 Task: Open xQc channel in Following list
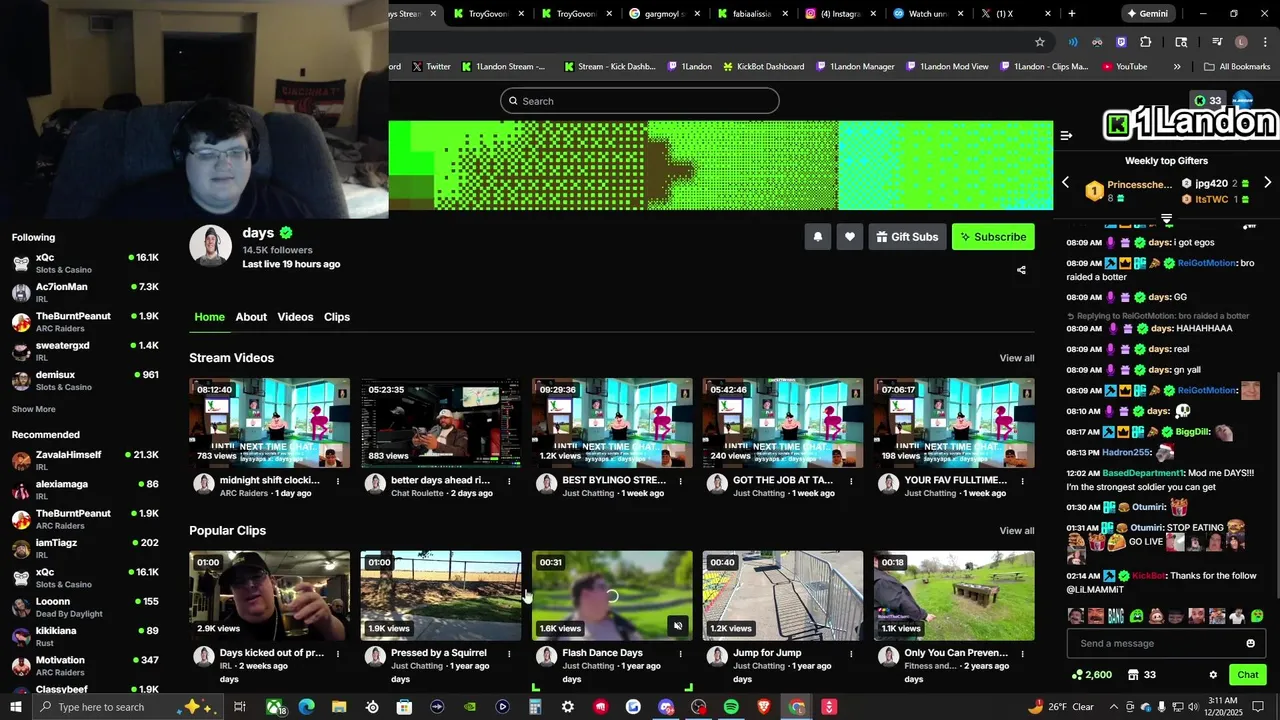[84, 263]
